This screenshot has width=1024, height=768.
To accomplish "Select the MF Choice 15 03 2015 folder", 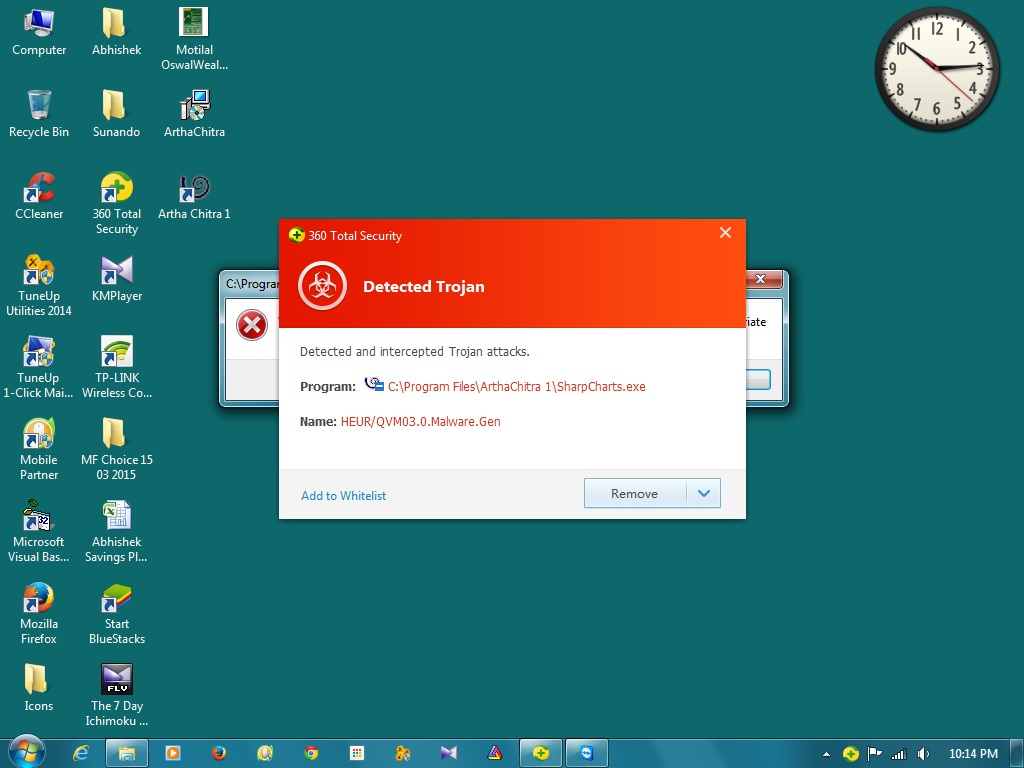I will tap(116, 449).
